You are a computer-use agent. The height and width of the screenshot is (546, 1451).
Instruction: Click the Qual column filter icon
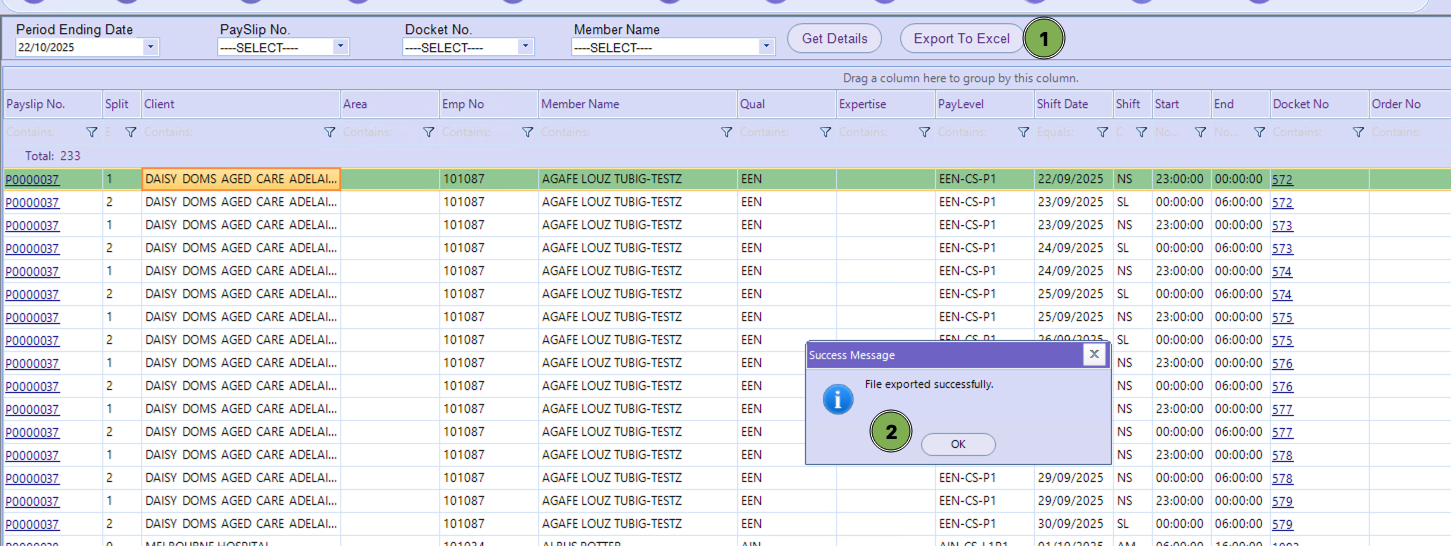[825, 132]
